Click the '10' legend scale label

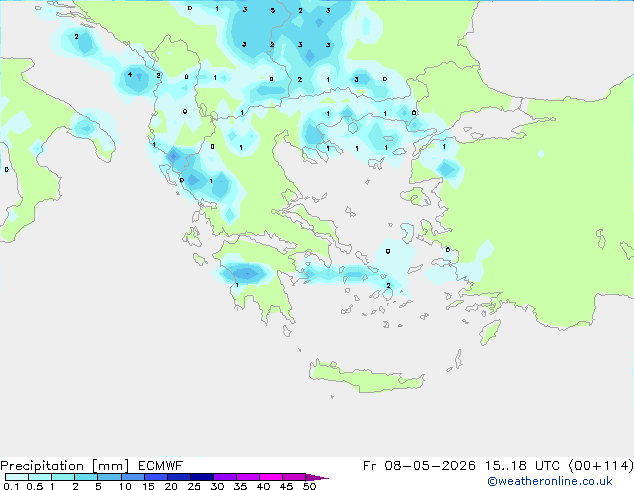tap(125, 486)
